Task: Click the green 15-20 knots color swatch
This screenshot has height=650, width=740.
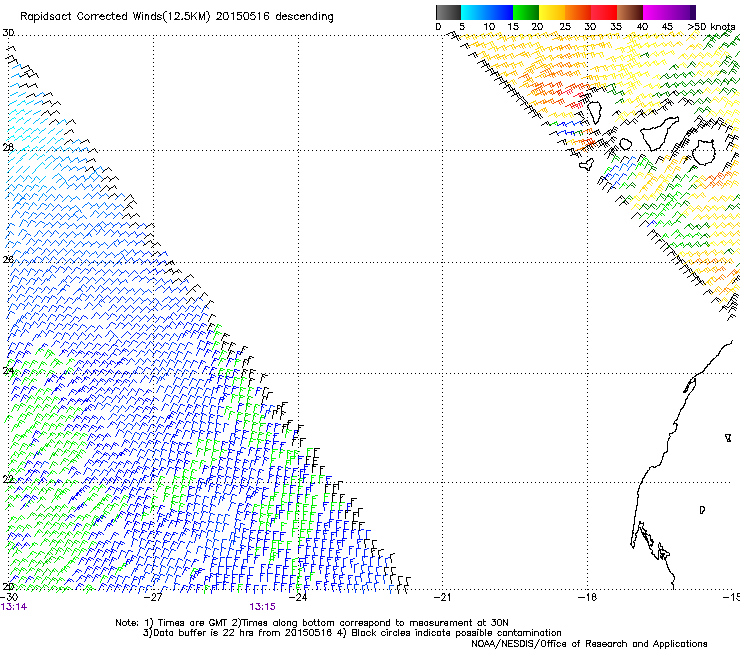Action: pos(526,12)
